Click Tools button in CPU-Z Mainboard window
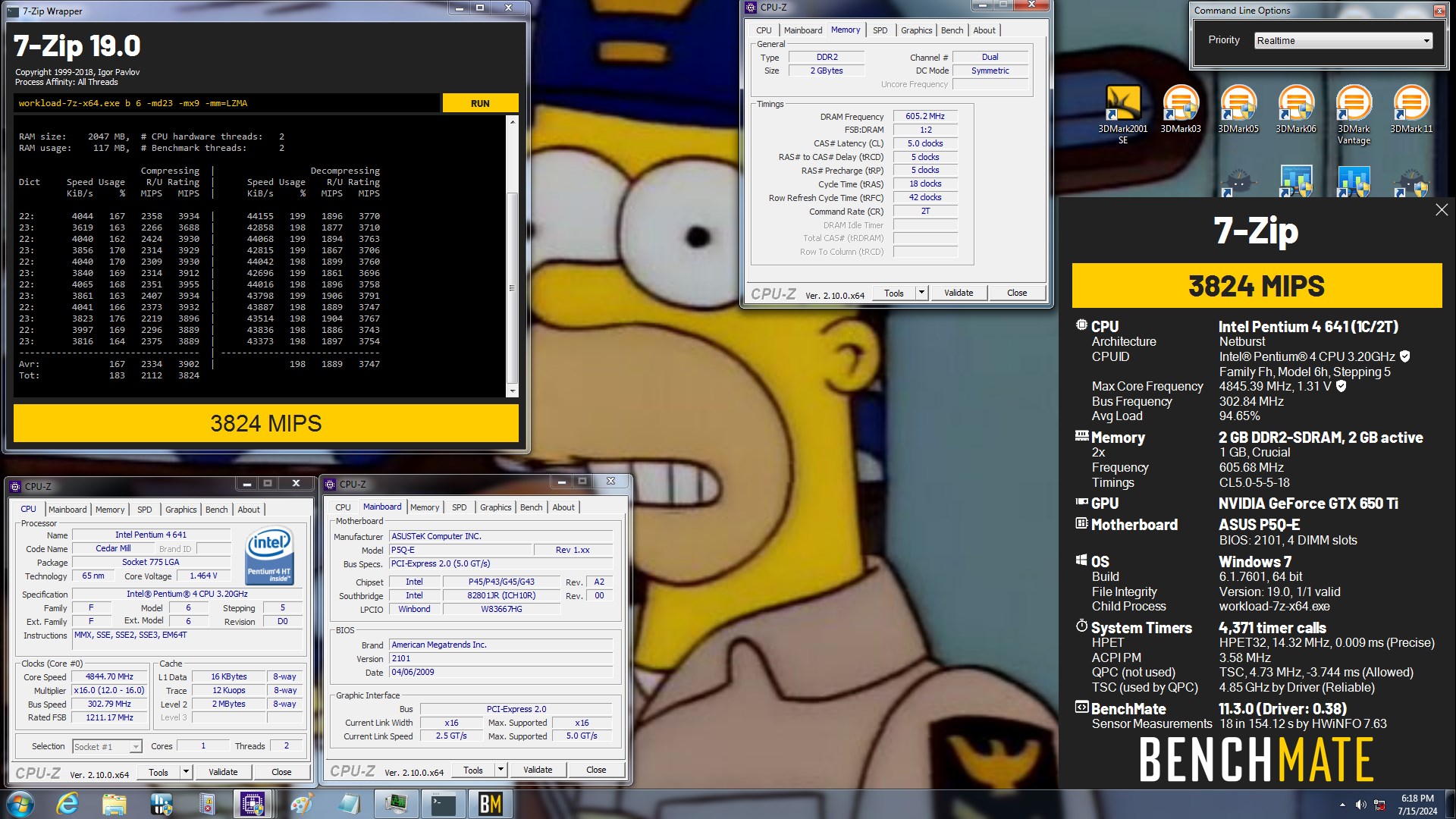This screenshot has height=819, width=1456. point(473,770)
